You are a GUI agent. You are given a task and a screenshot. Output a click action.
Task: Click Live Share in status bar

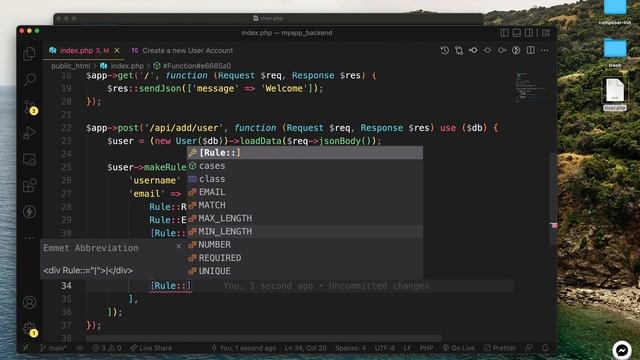(x=151, y=348)
